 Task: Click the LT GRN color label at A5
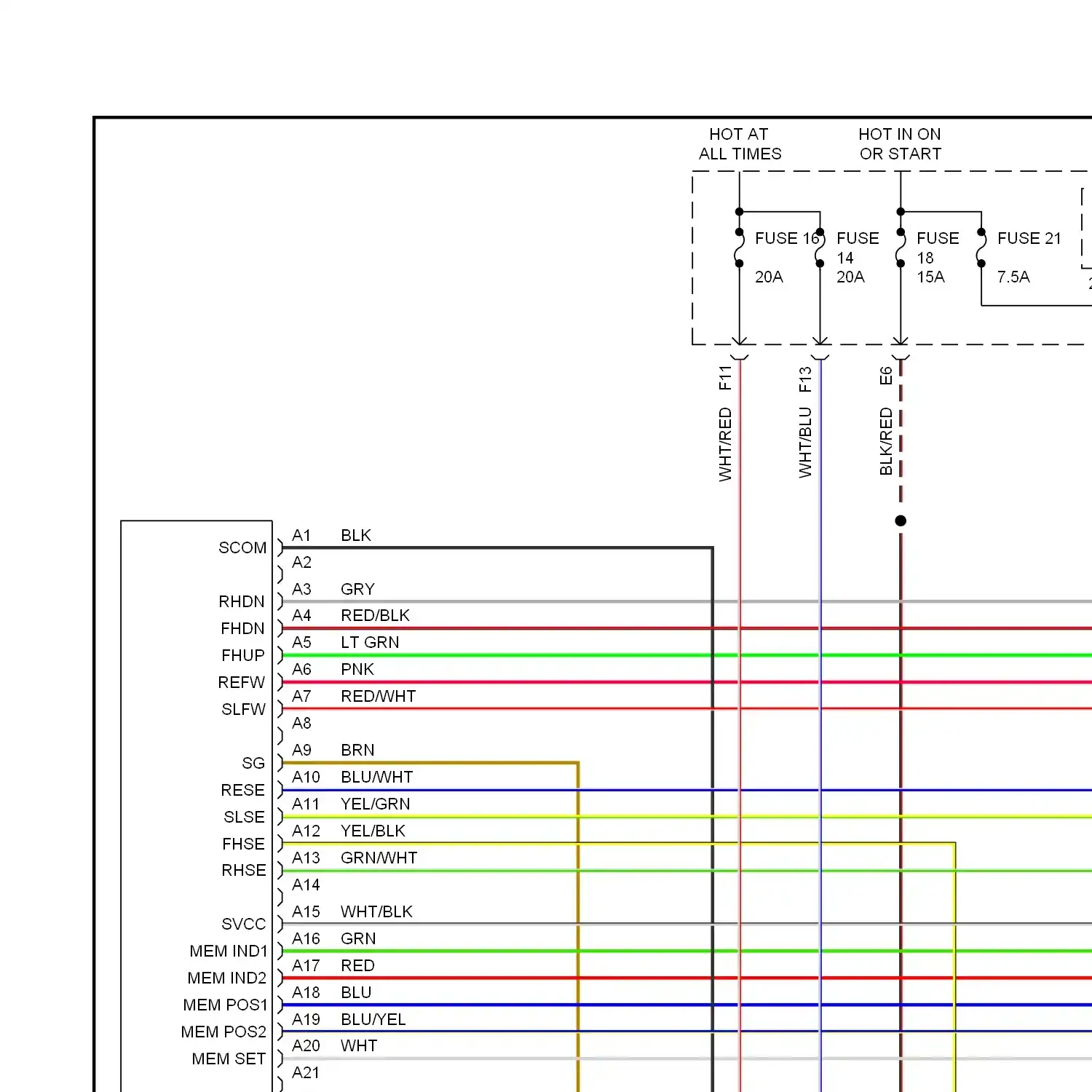[x=370, y=642]
